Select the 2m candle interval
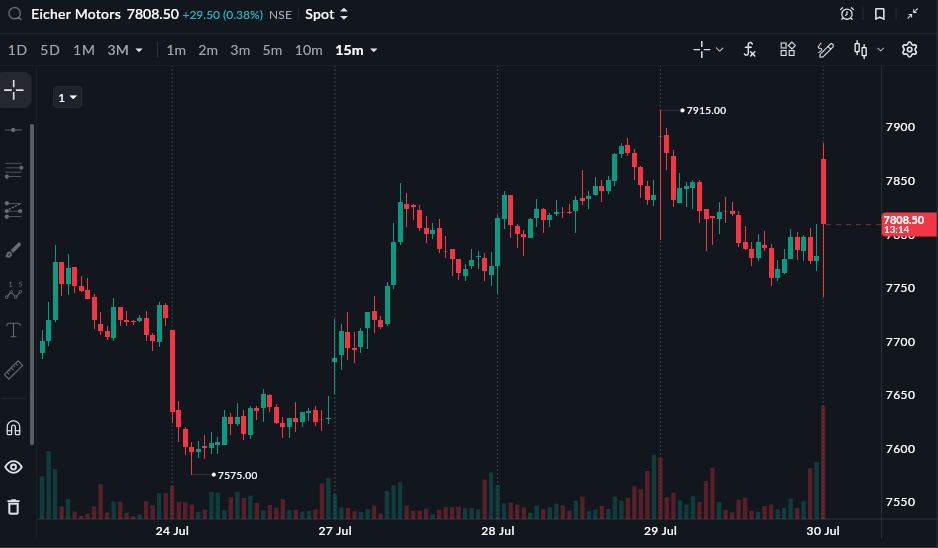938x548 pixels. point(208,50)
